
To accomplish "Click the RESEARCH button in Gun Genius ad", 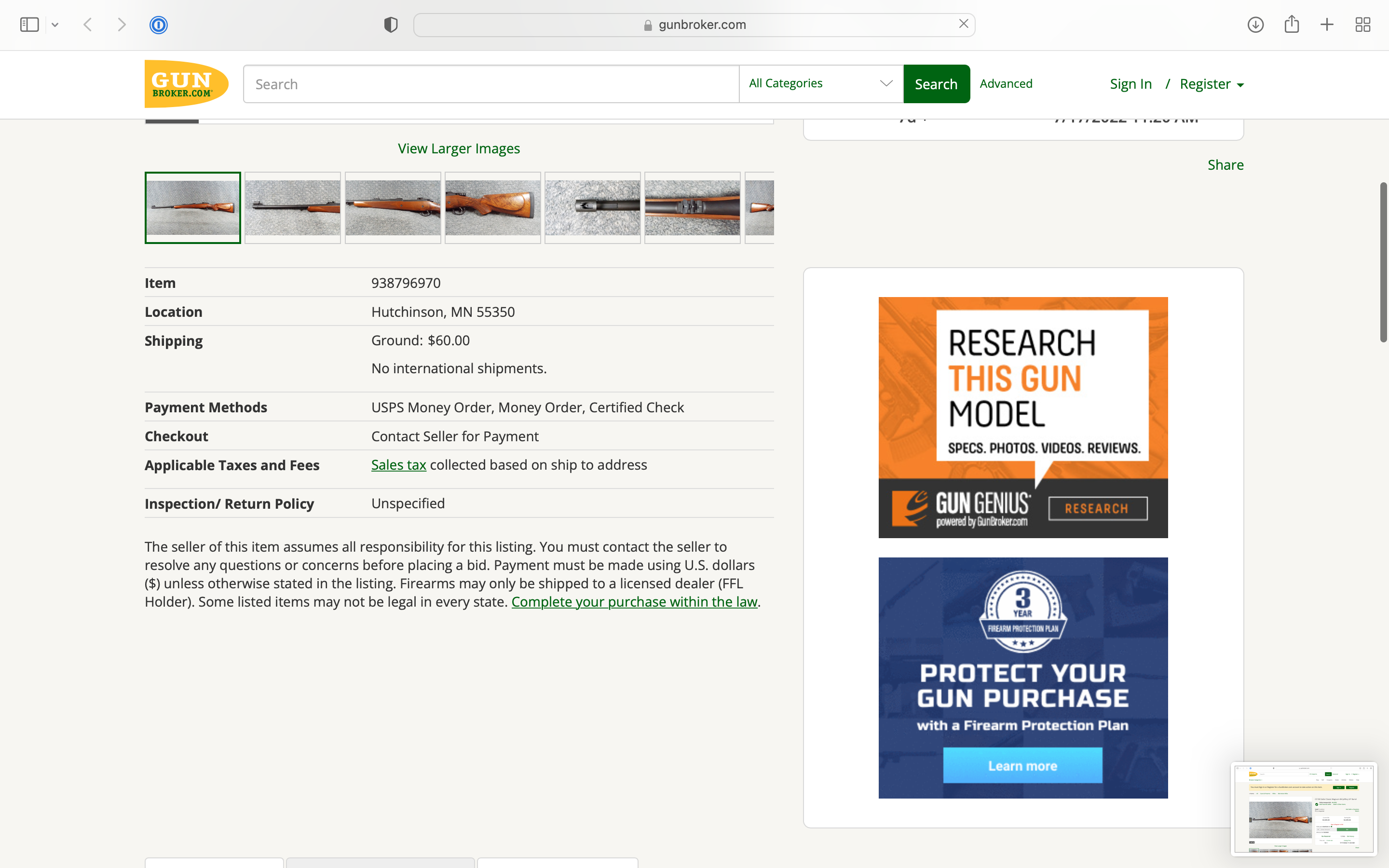I will tap(1097, 509).
